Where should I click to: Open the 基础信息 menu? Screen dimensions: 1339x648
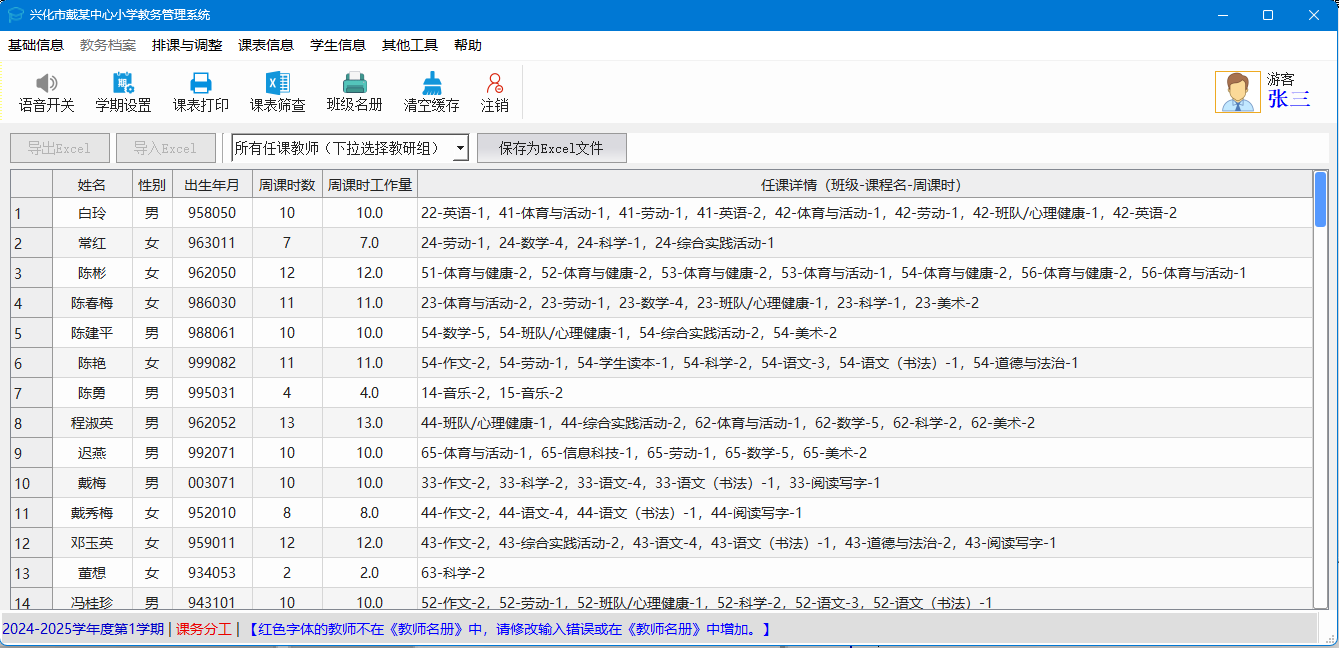(x=36, y=45)
